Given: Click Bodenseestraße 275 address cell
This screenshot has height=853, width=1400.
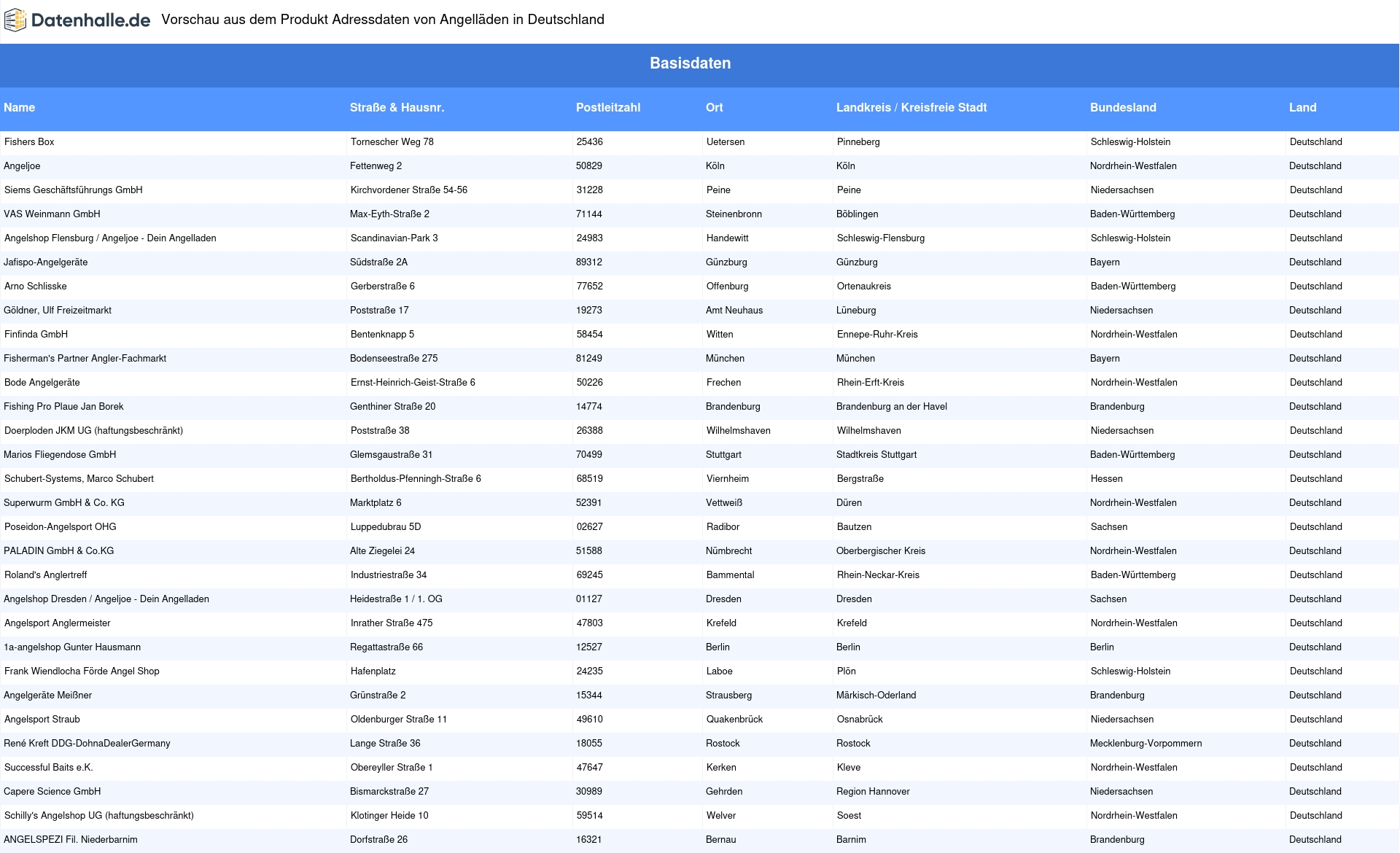Looking at the screenshot, I should click(394, 359).
